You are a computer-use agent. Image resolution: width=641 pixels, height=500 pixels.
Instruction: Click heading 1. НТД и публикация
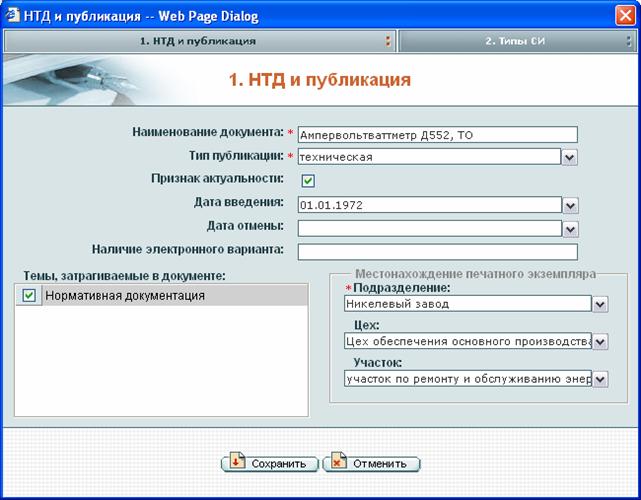[320, 79]
